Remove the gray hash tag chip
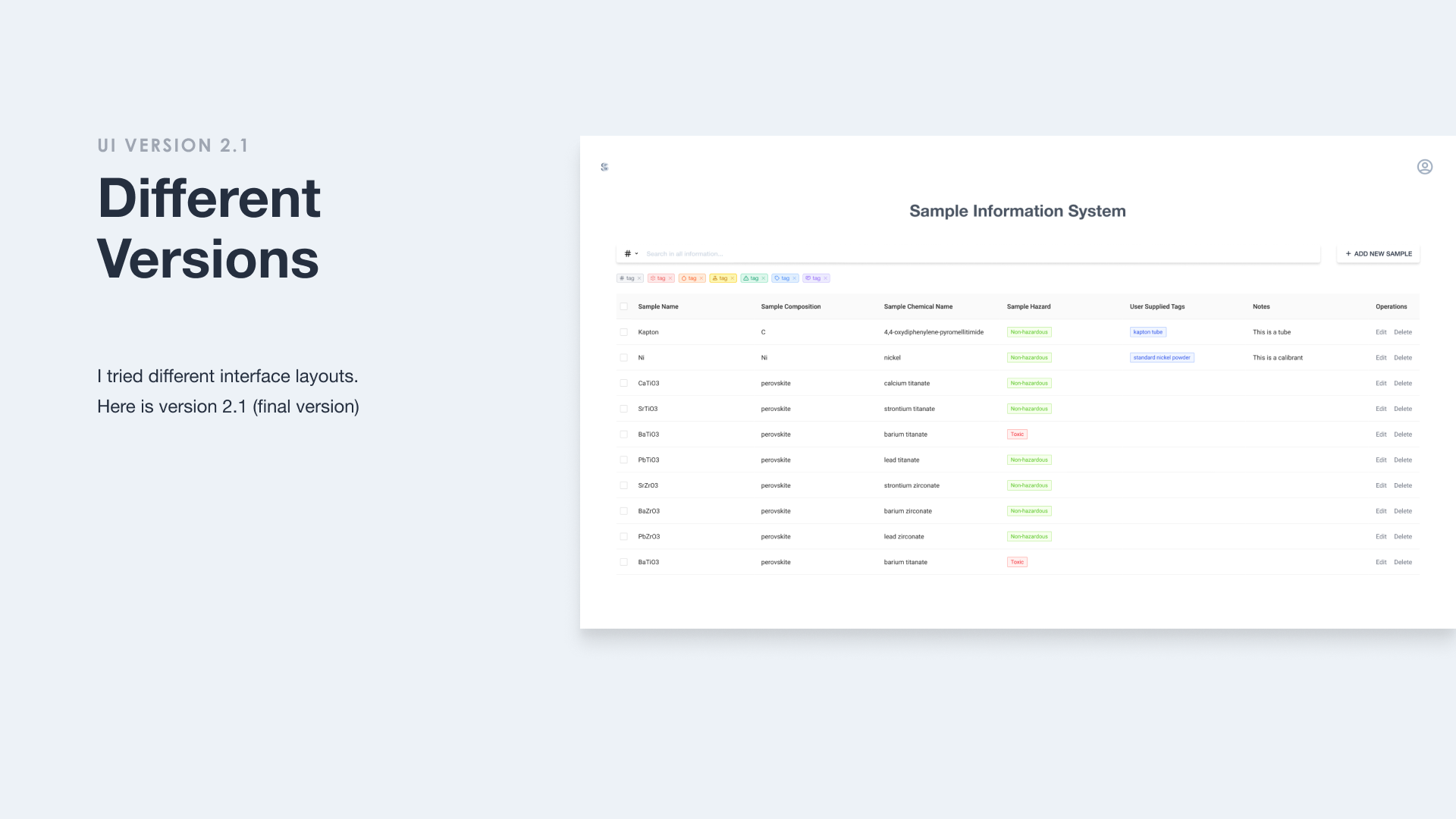 (639, 278)
